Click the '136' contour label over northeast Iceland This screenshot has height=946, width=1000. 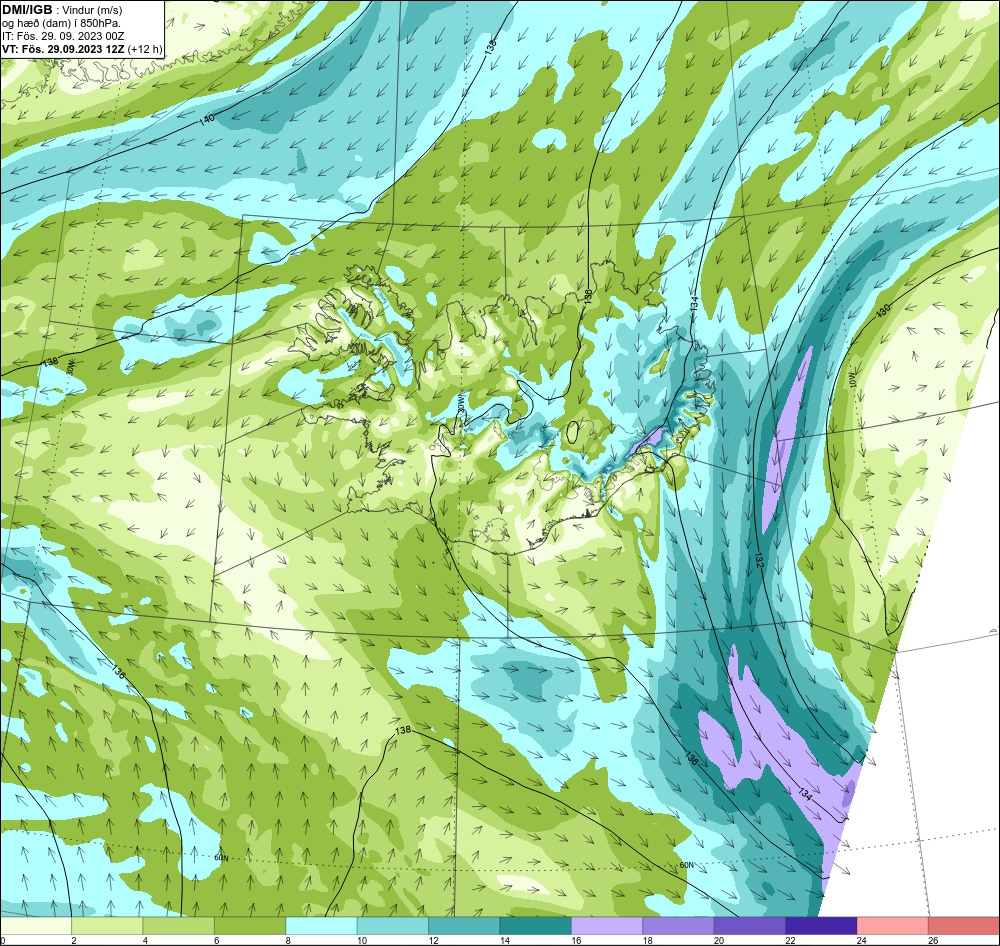588,297
